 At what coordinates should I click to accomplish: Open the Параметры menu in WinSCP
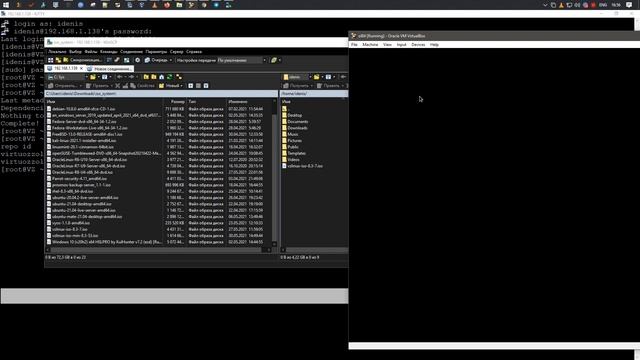[156, 52]
